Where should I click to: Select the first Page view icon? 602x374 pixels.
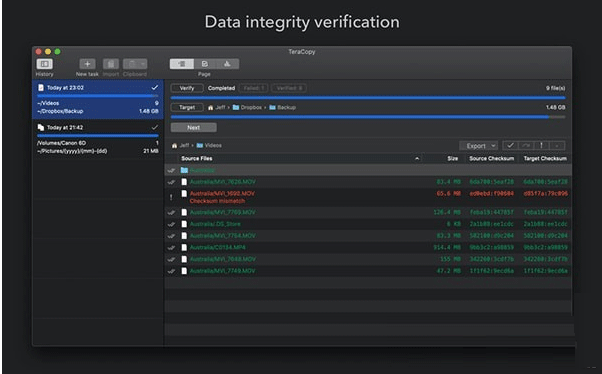point(182,64)
